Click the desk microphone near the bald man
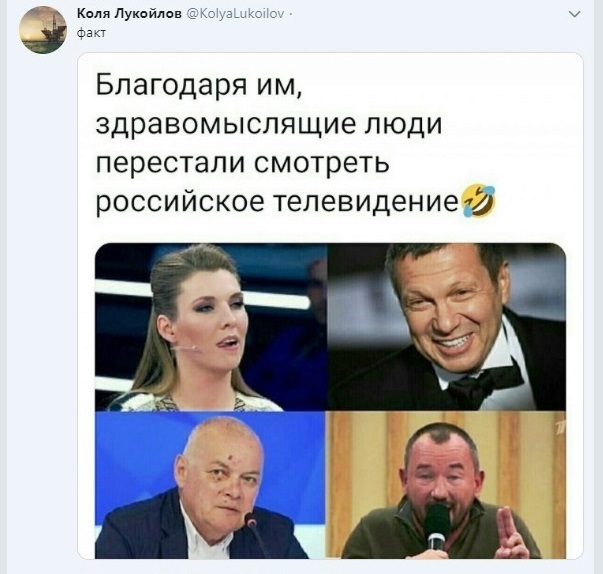This screenshot has height=574, width=603. (257, 535)
